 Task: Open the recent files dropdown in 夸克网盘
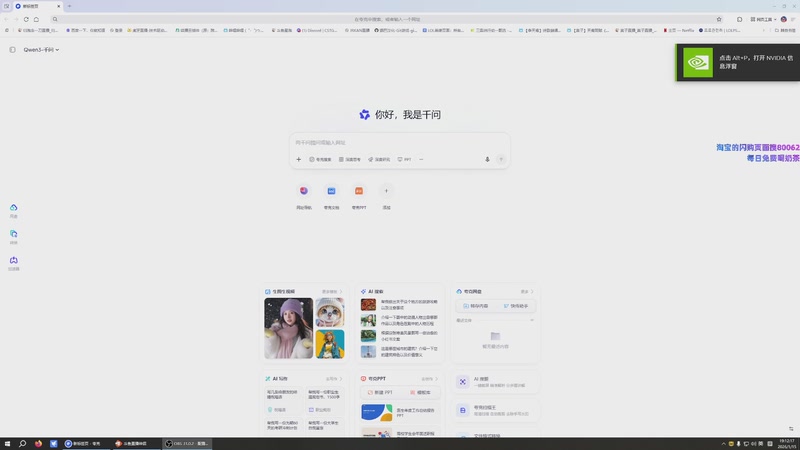point(532,320)
